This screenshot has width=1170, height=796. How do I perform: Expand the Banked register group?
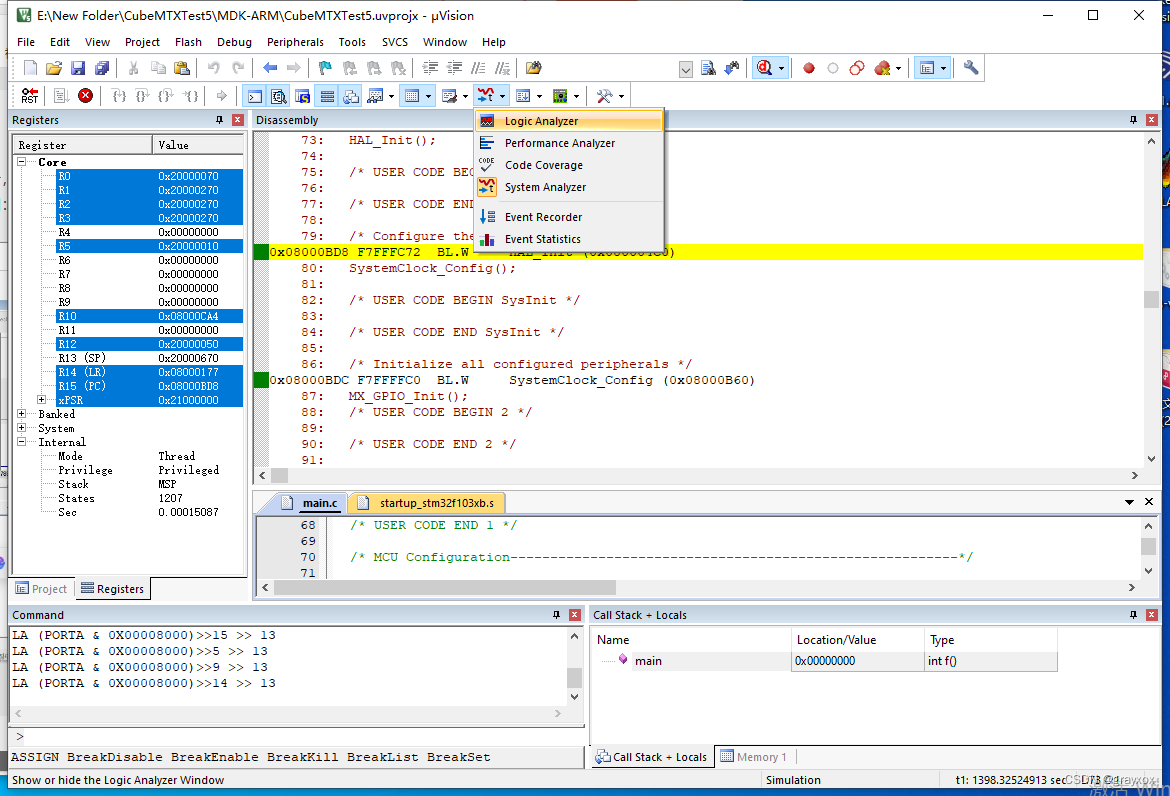(22, 414)
